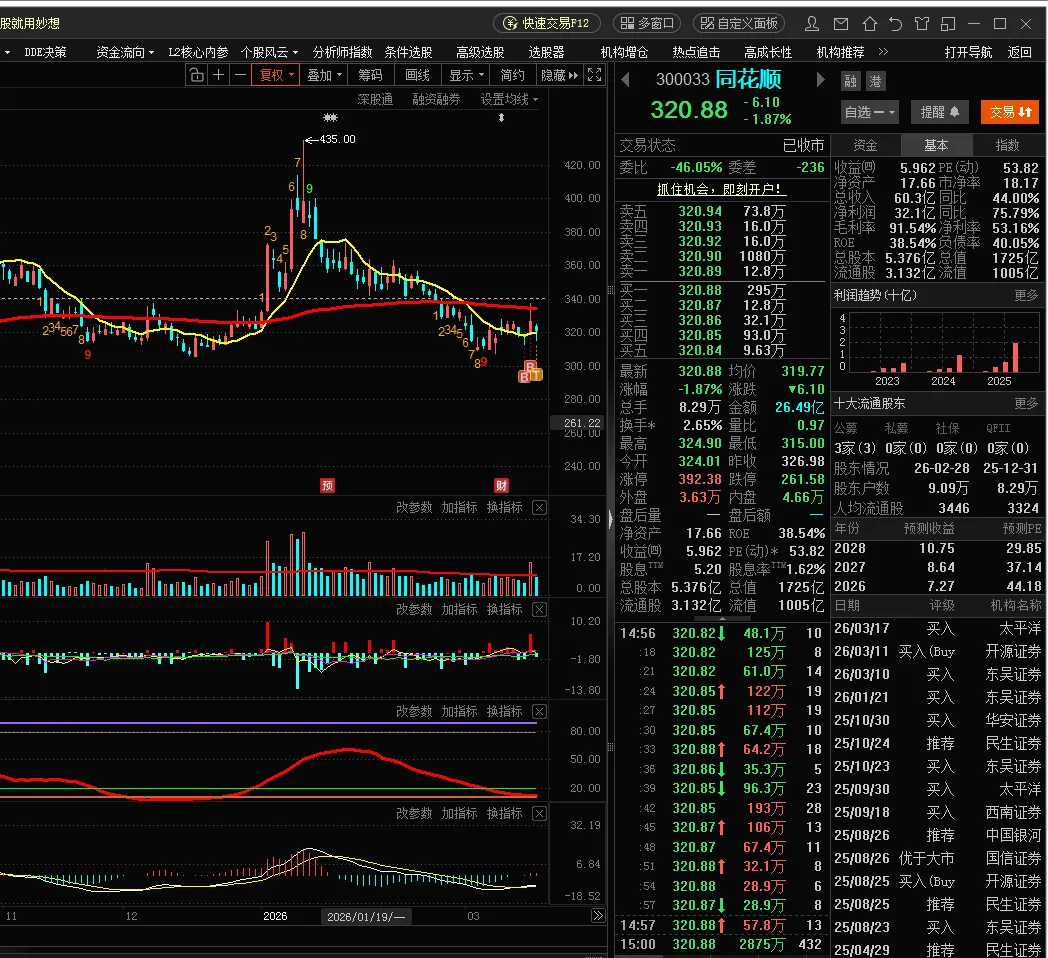Go to home page icon
The image size is (1048, 958).
pos(869,24)
